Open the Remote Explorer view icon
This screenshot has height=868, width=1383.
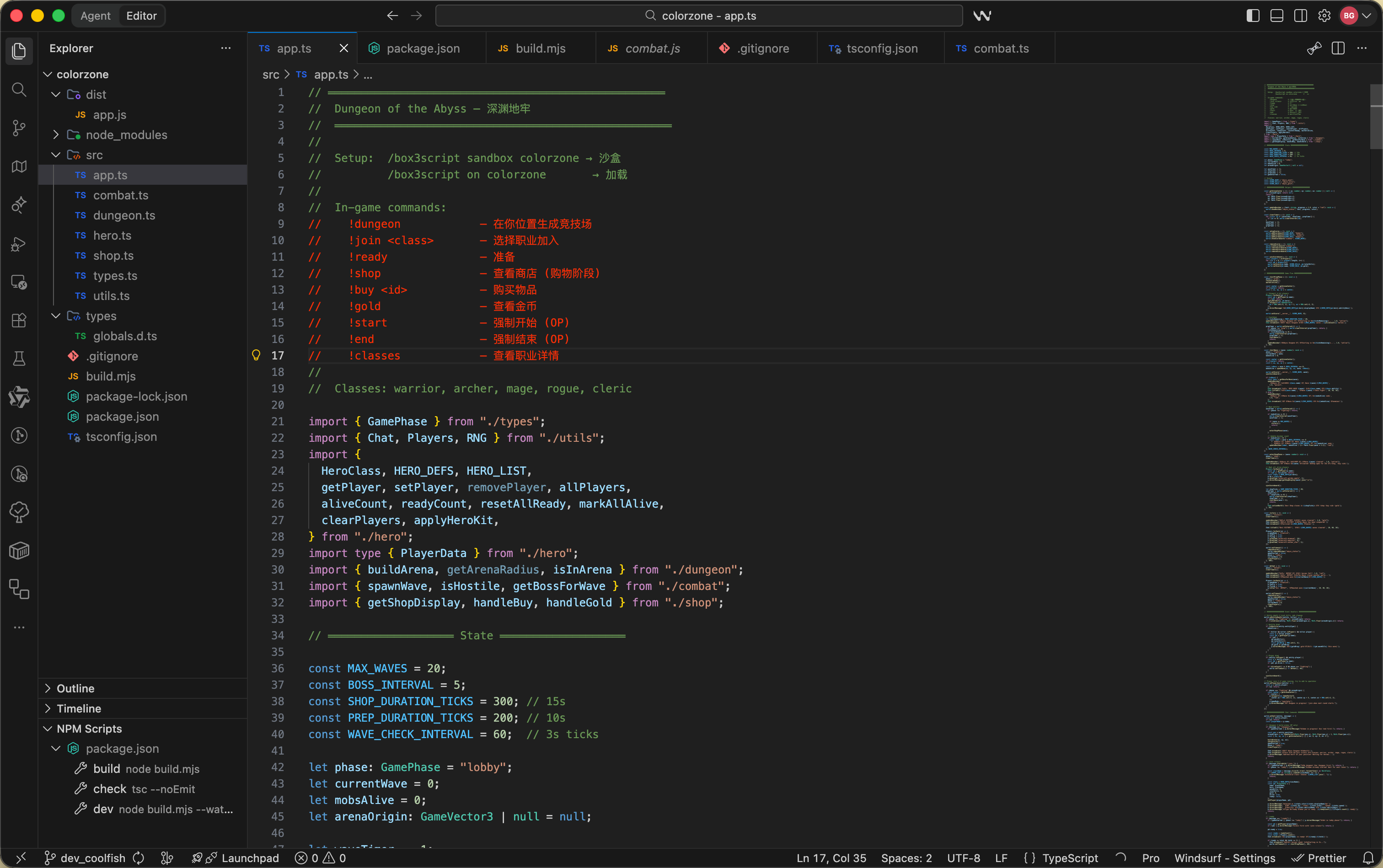tap(19, 282)
